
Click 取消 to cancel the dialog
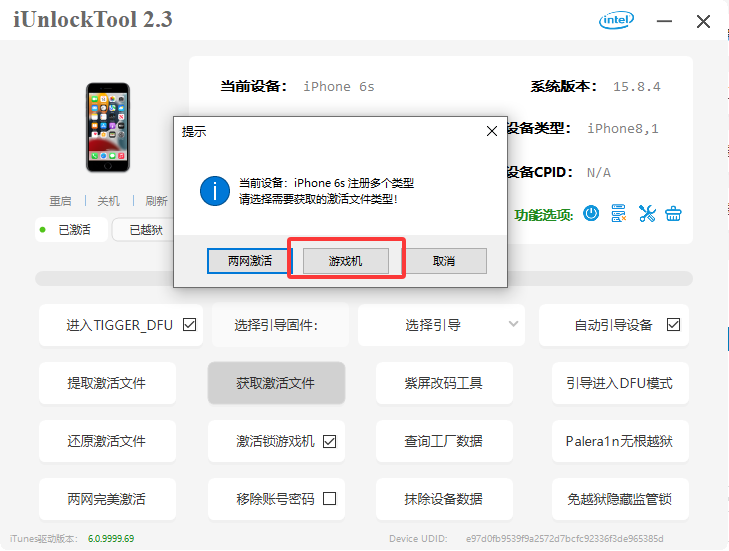pos(444,261)
